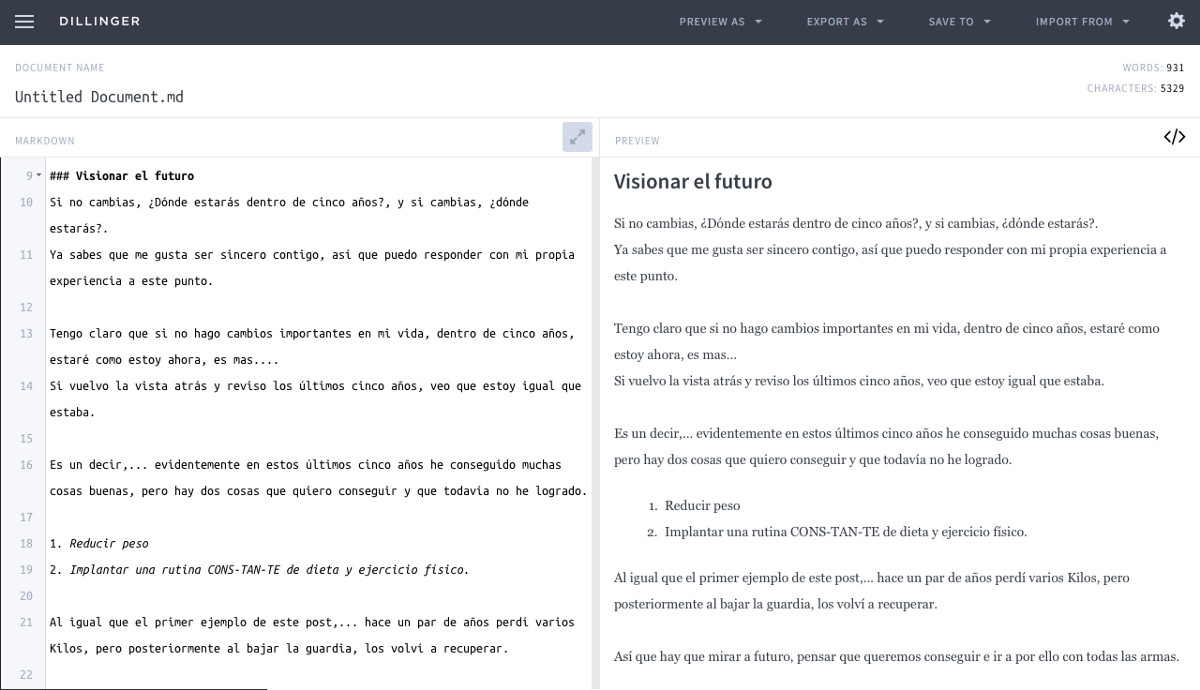This screenshot has height=690, width=1200.
Task: Click the Dillinger logo title
Action: 99,22
